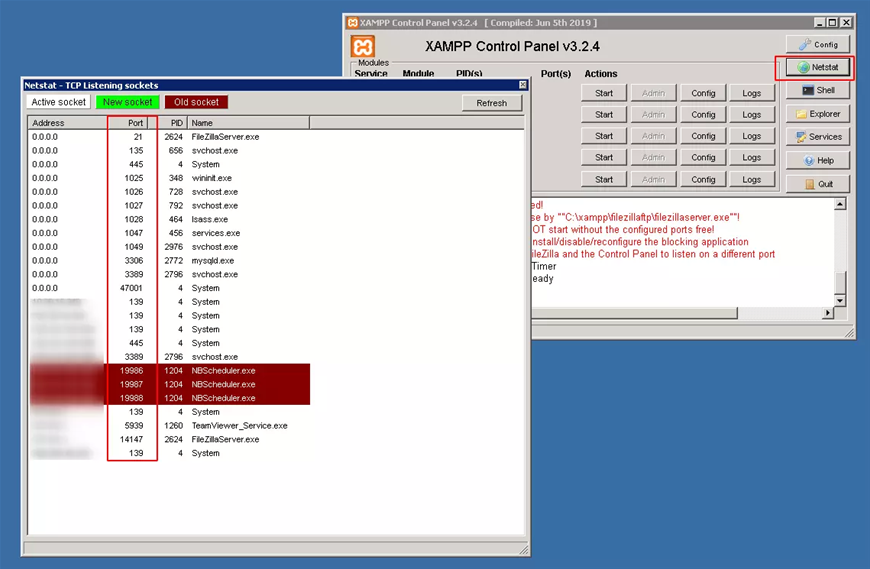Click the folder icon on Explorer button
The height and width of the screenshot is (569, 870).
pos(801,114)
